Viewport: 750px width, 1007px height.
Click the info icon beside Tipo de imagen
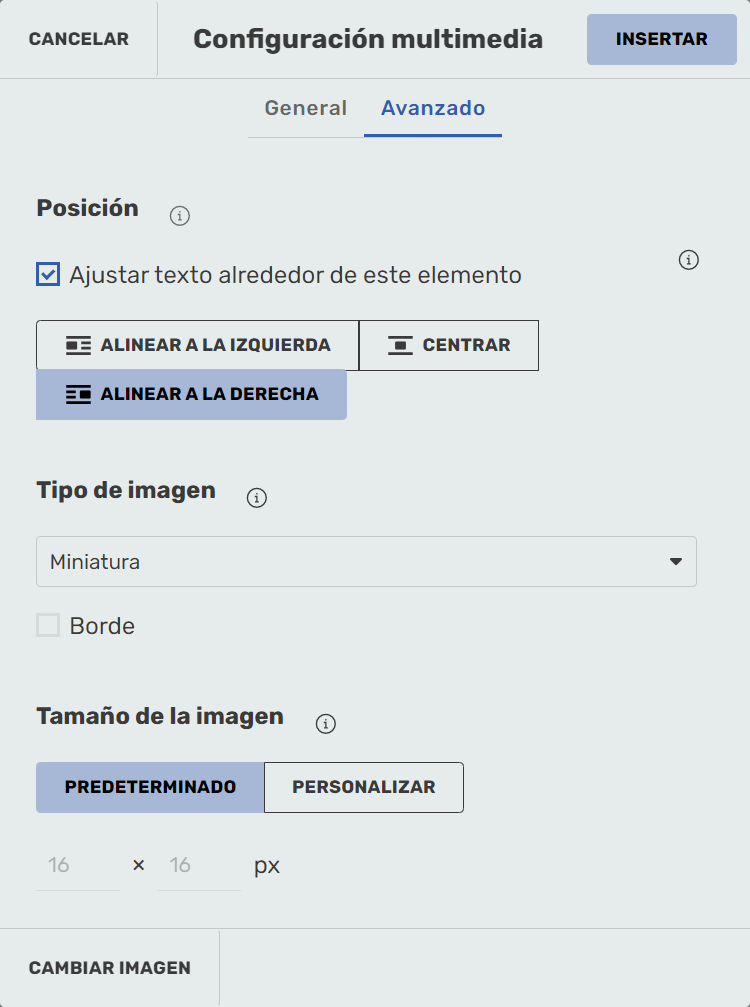(257, 497)
